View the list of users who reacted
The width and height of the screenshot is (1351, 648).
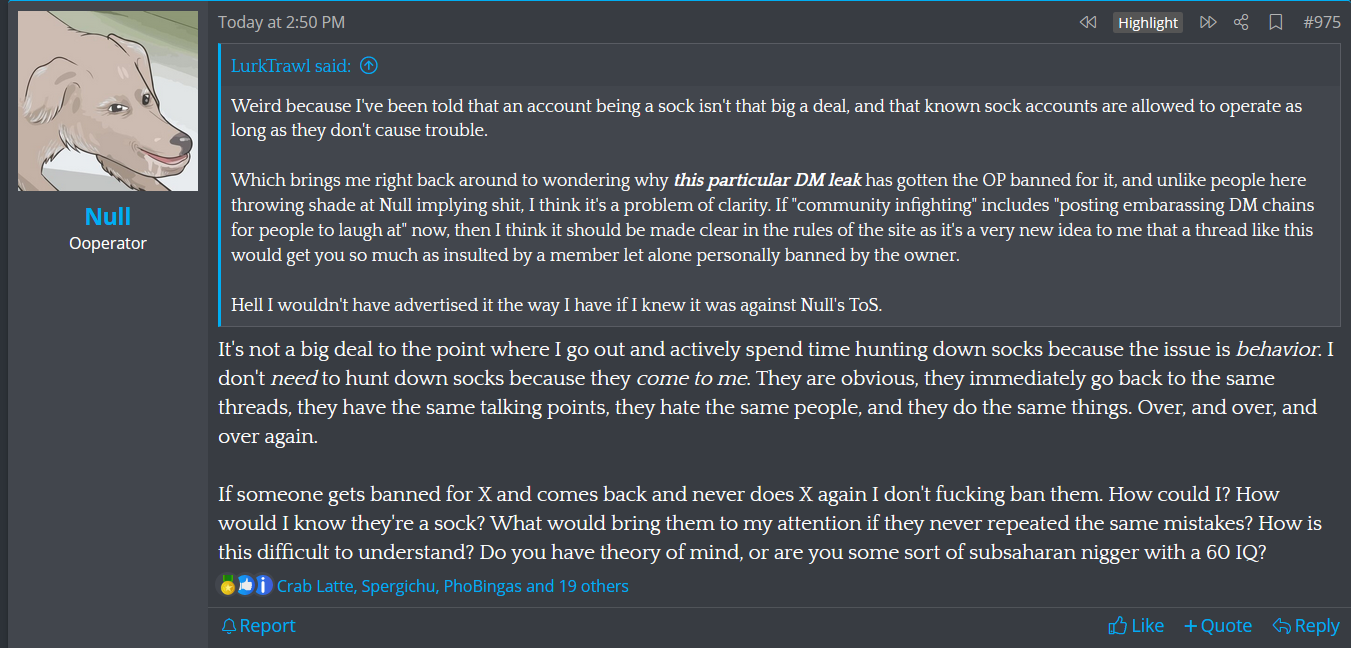pyautogui.click(x=453, y=586)
